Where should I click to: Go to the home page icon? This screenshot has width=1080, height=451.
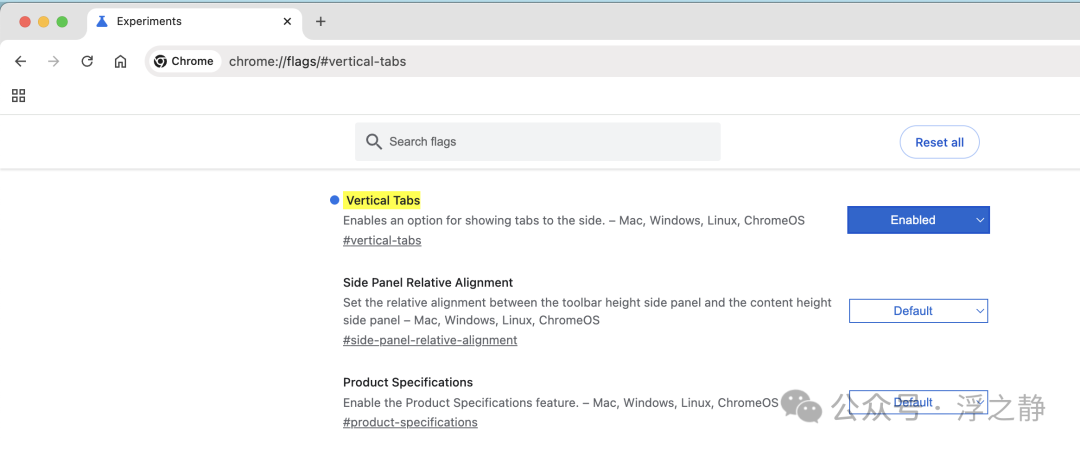tap(121, 61)
